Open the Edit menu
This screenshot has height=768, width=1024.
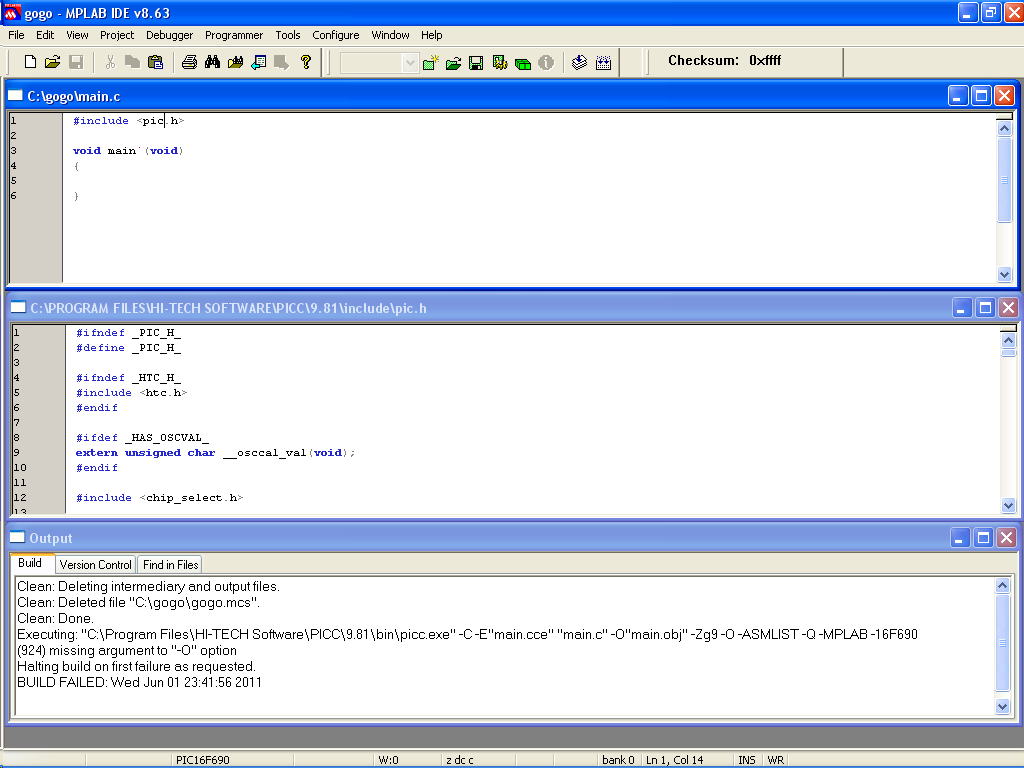pos(45,35)
